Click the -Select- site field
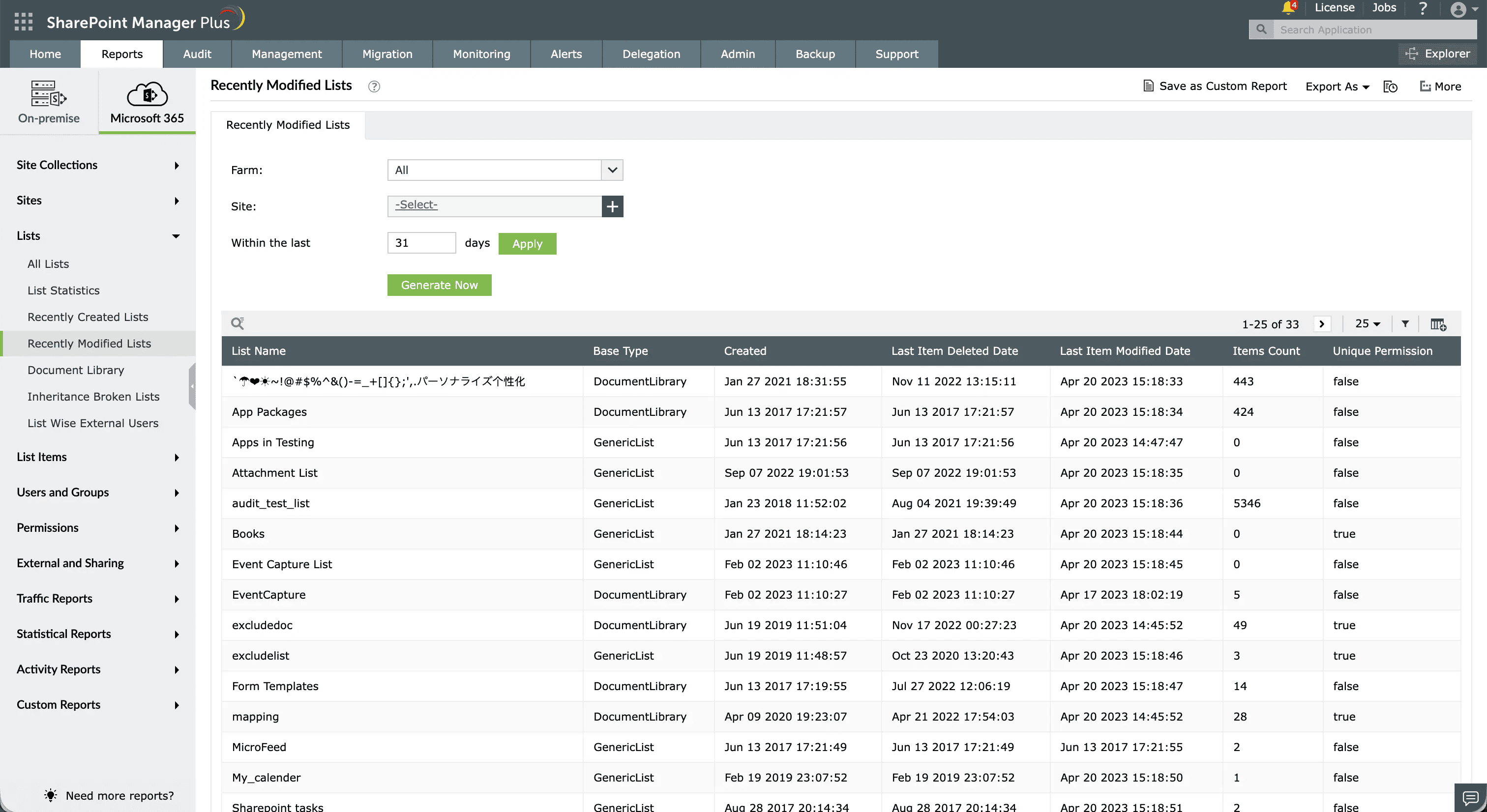This screenshot has height=812, width=1487. point(494,206)
